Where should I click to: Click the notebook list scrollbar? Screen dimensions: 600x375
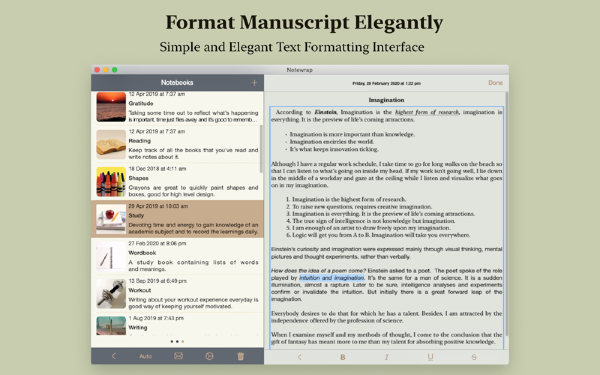click(261, 149)
